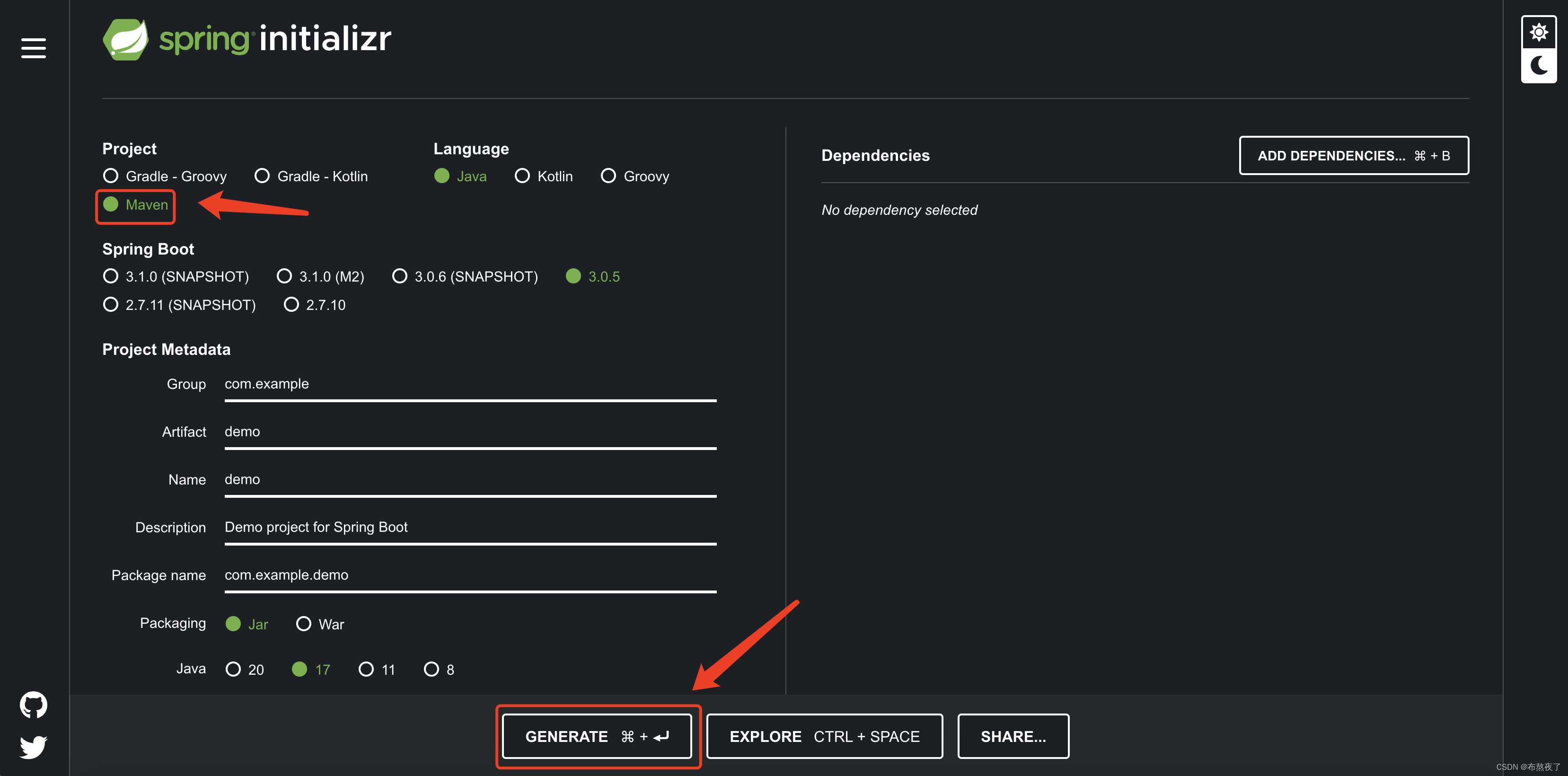Select Spring Boot 3.0.5
The height and width of the screenshot is (776, 1568).
point(593,277)
